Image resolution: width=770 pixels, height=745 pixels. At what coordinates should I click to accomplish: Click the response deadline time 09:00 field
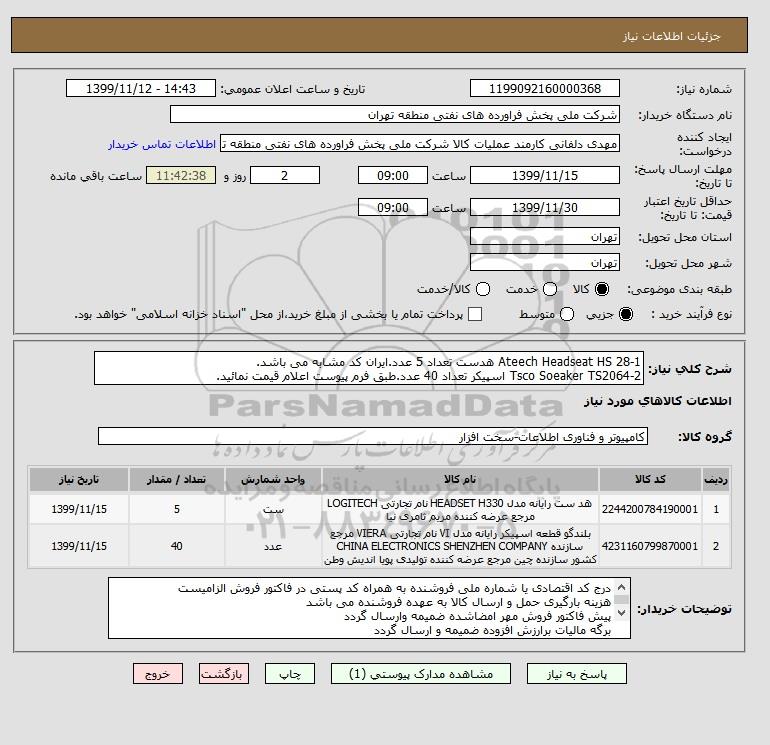[x=392, y=175]
